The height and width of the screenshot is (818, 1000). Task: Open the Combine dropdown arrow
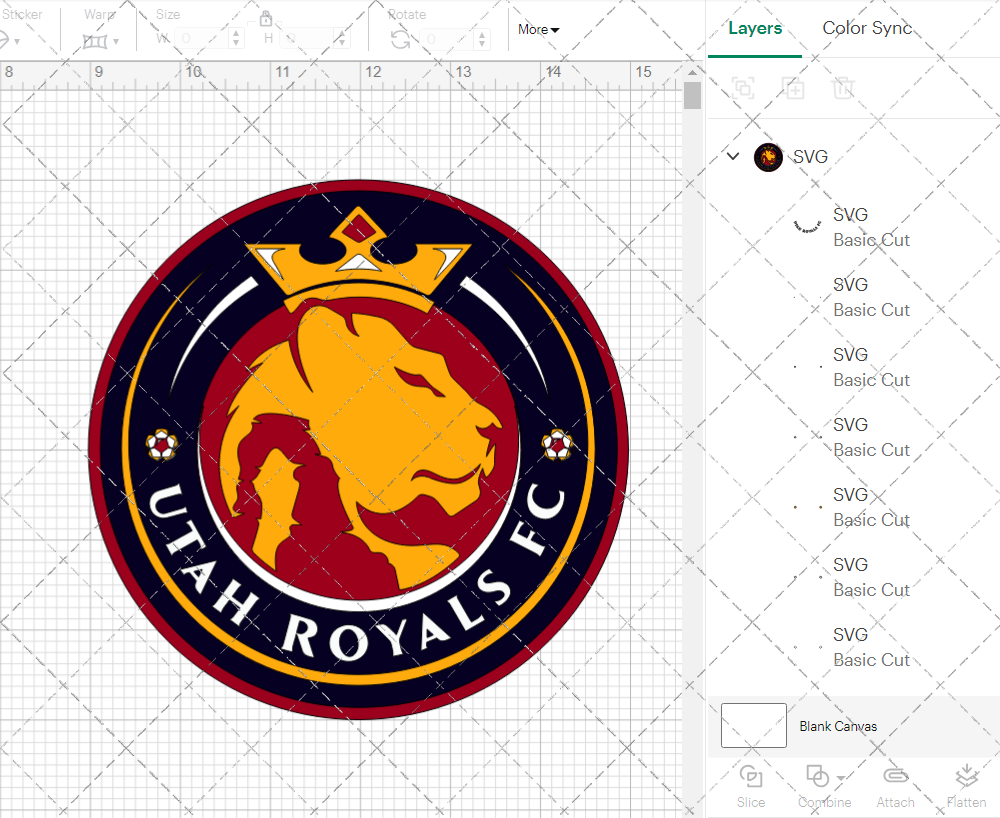click(x=841, y=778)
